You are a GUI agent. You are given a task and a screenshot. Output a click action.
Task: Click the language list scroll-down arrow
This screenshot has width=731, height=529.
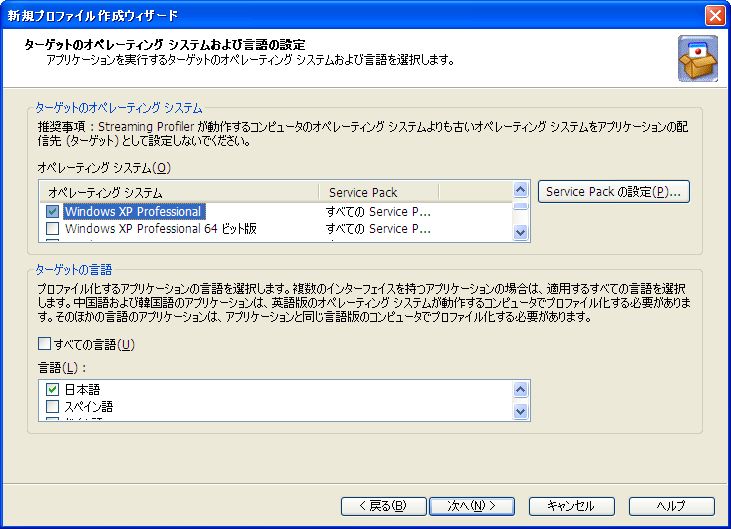tap(520, 412)
